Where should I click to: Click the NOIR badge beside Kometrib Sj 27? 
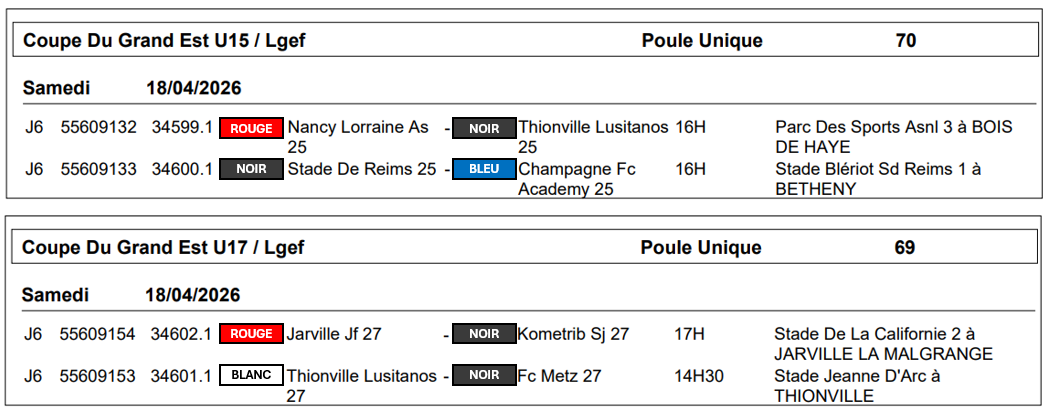[x=484, y=334]
